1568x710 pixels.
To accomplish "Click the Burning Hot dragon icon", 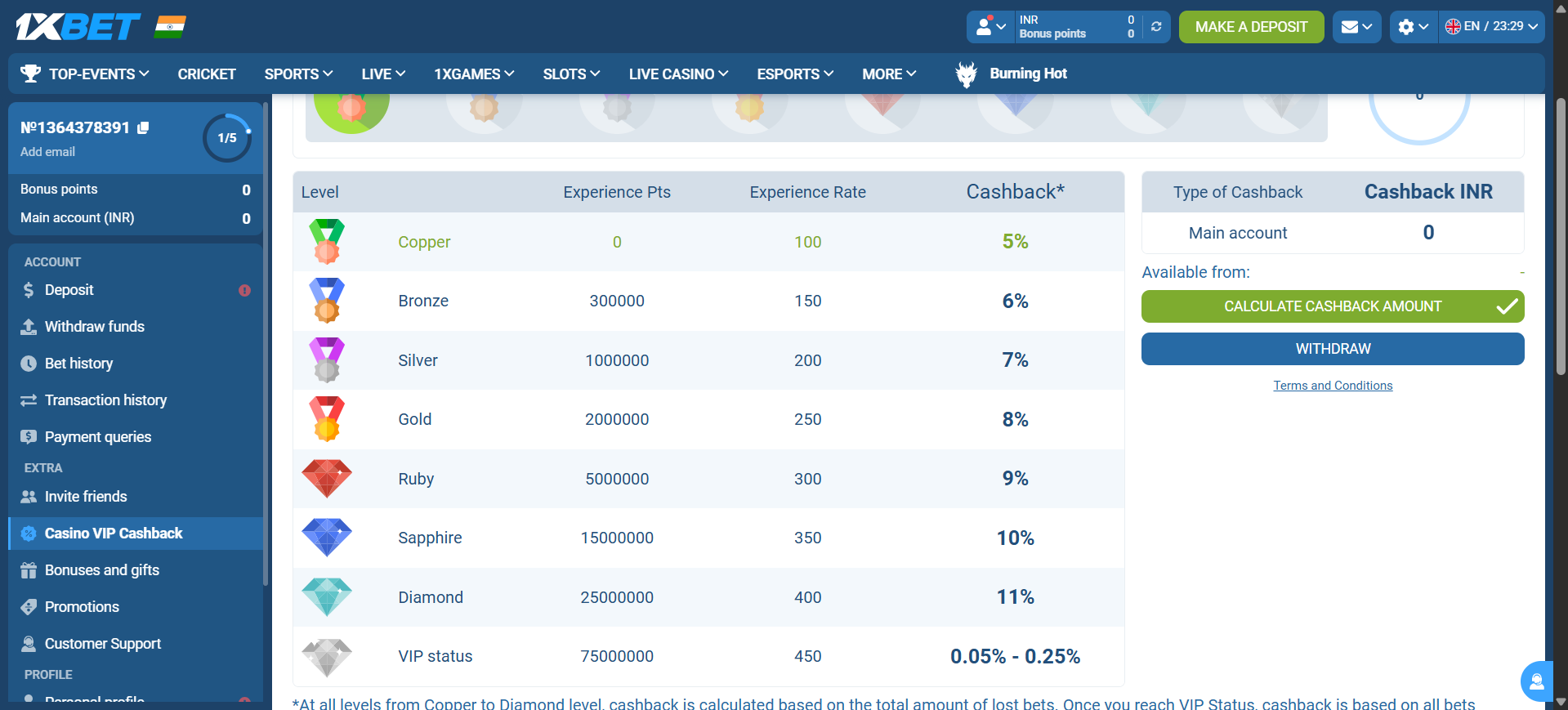I will 966,74.
